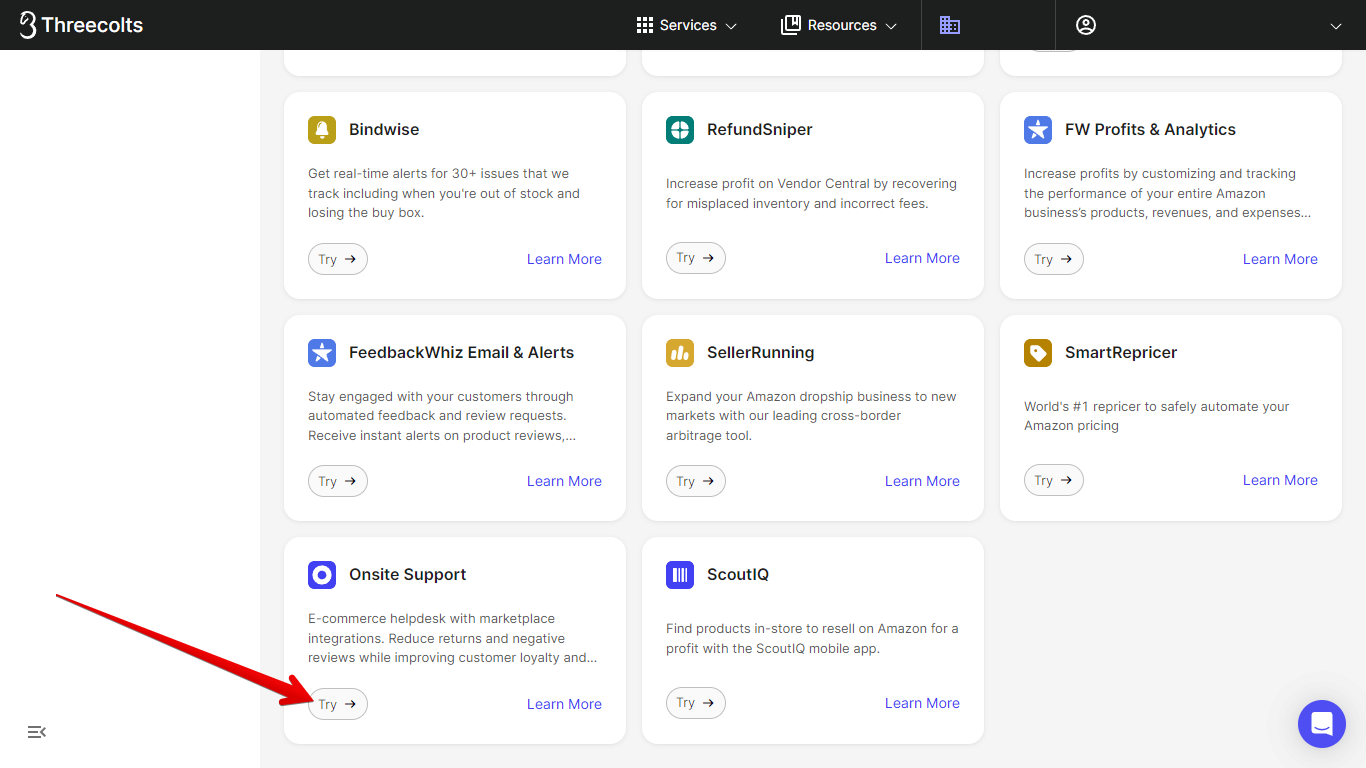
Task: Try FeedbackWhiz Email & Alerts
Action: coord(338,481)
